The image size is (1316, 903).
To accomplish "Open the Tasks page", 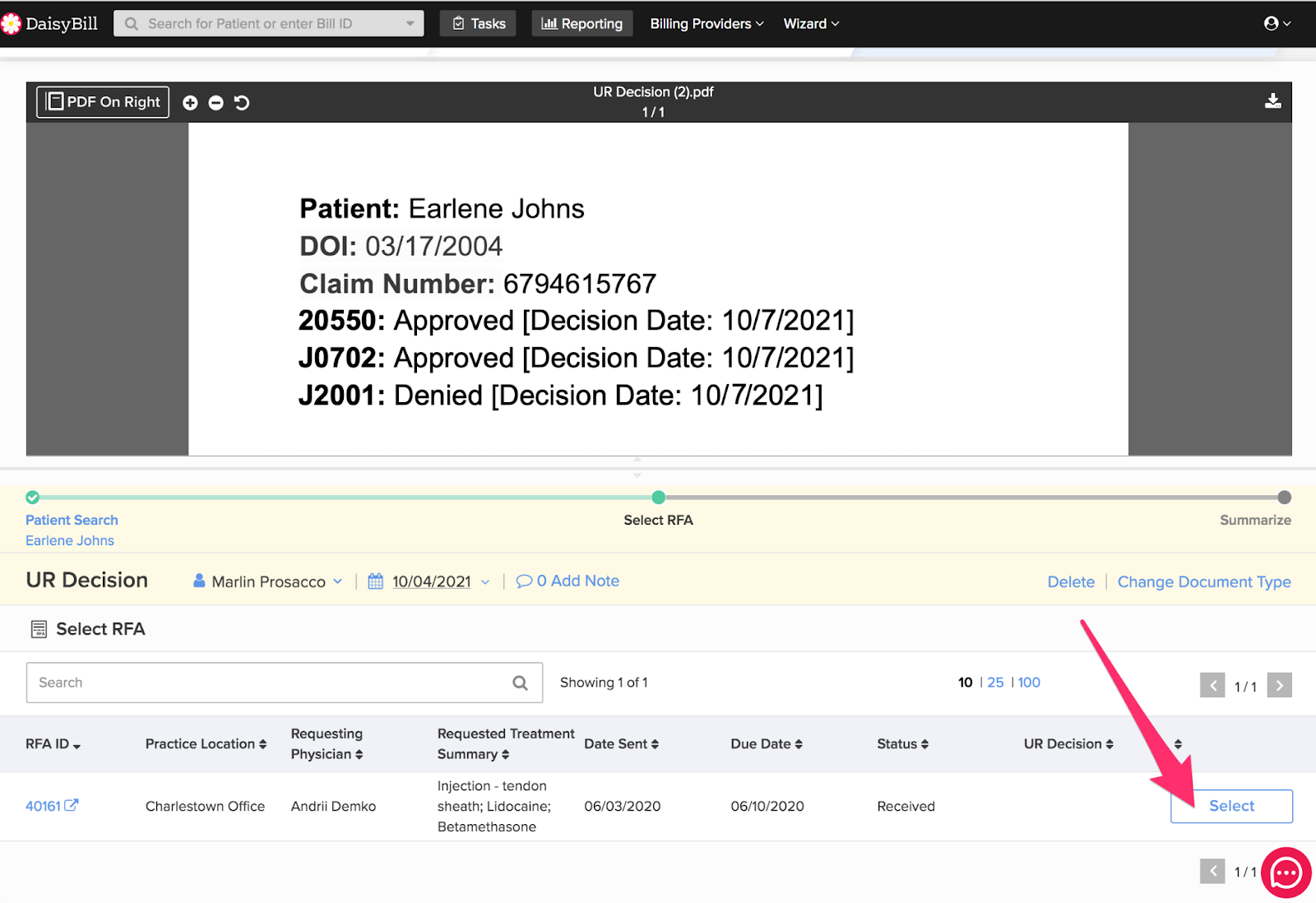I will click(479, 24).
